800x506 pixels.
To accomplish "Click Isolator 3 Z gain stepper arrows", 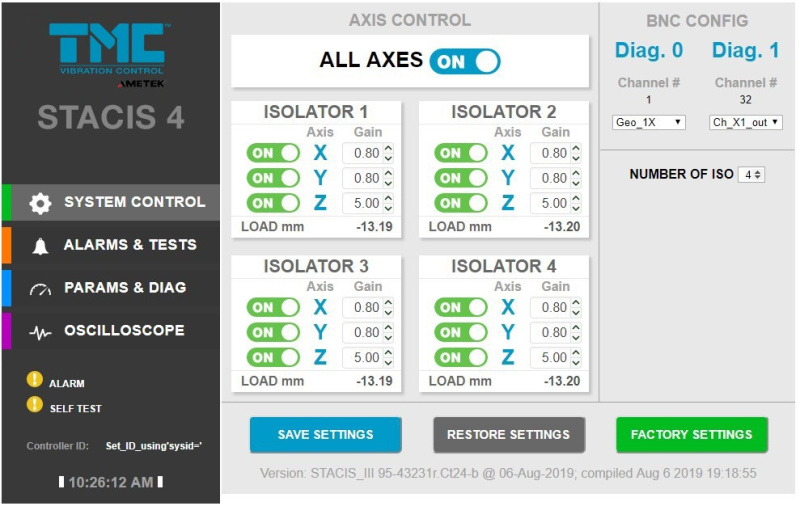I will pos(388,357).
